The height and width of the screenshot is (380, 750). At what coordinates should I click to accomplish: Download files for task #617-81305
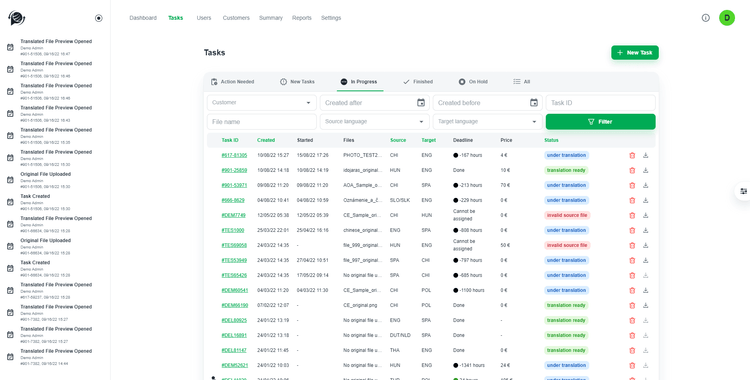tap(645, 156)
